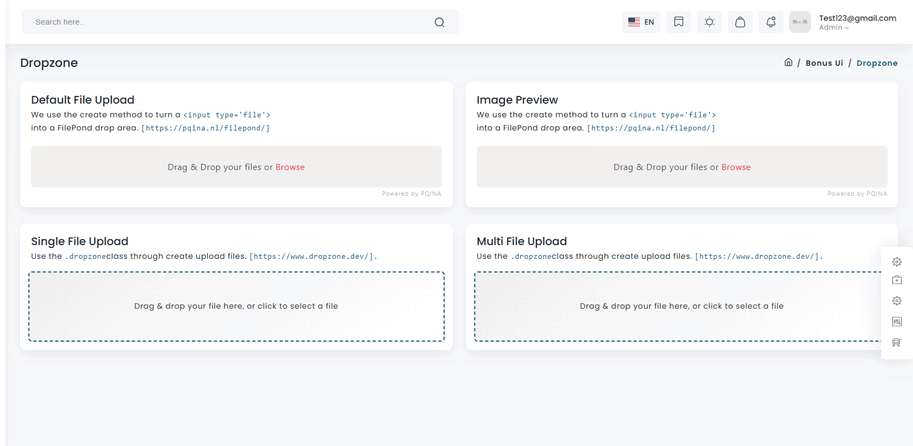The height and width of the screenshot is (446, 913).
Task: Click Browse in Image Preview dropzone
Action: (735, 167)
